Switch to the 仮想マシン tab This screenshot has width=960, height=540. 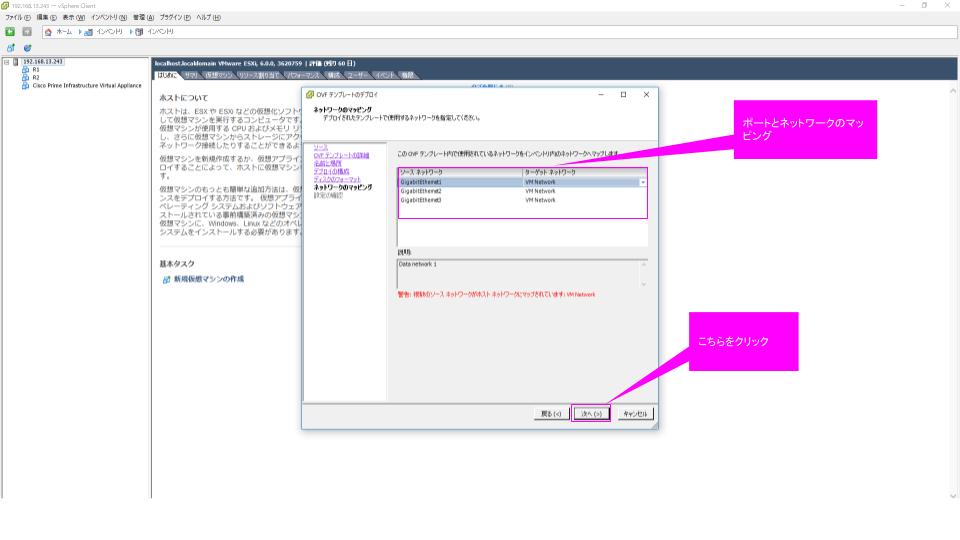219,75
